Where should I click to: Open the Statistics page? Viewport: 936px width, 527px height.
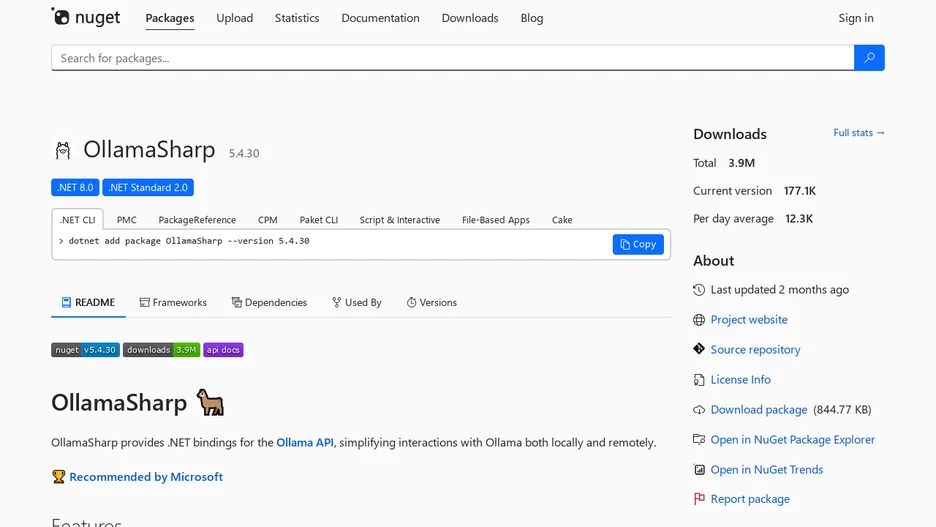point(297,18)
